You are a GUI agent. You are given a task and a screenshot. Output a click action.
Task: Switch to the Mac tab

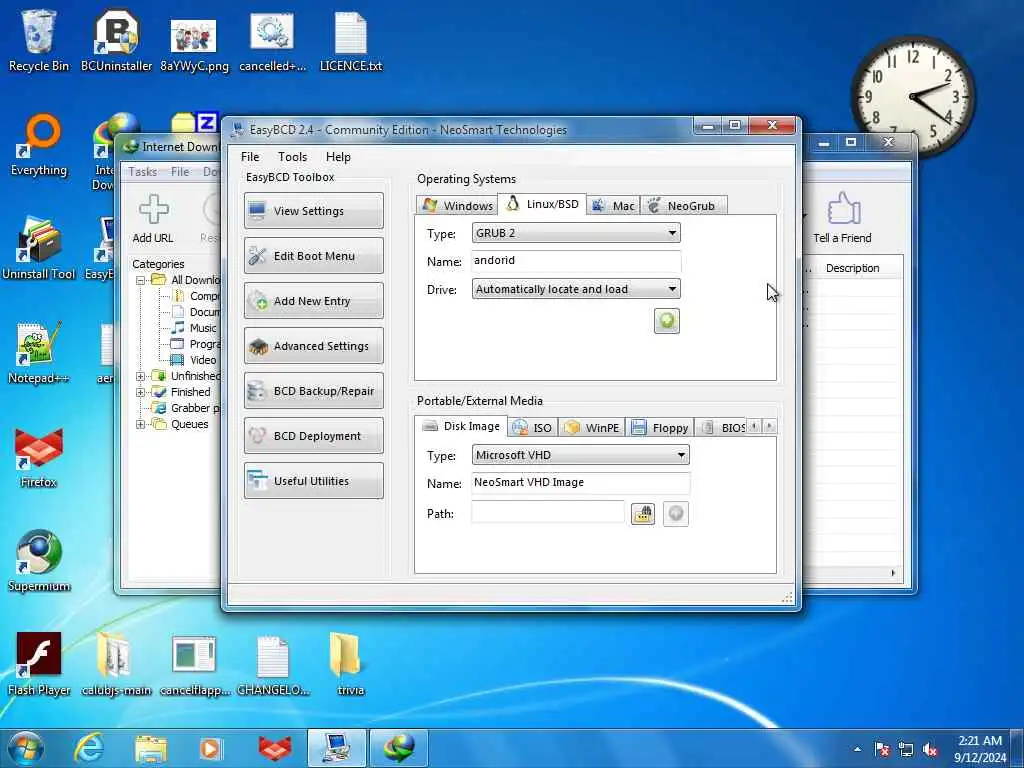613,206
